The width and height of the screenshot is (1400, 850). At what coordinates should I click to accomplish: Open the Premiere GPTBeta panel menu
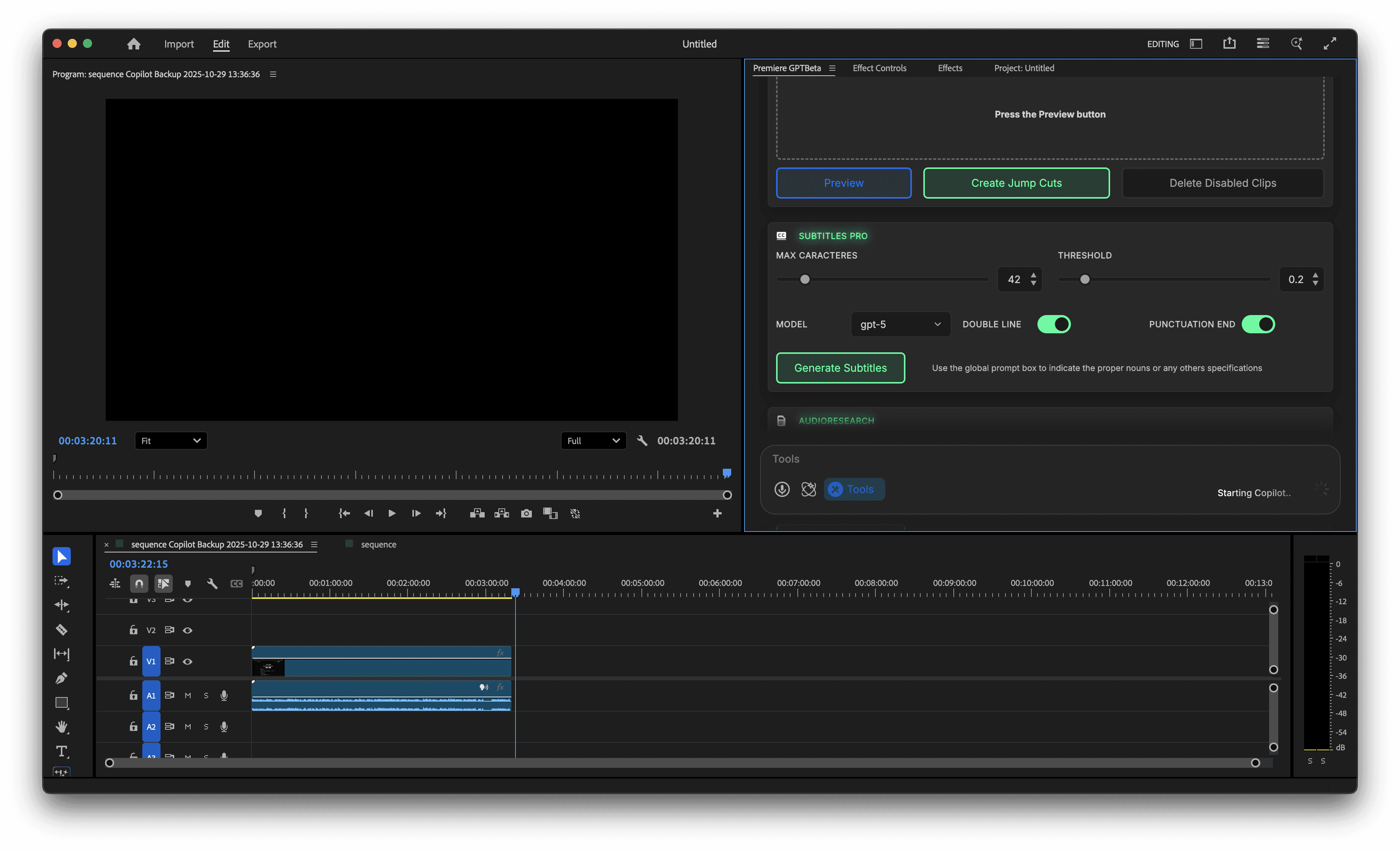click(832, 68)
